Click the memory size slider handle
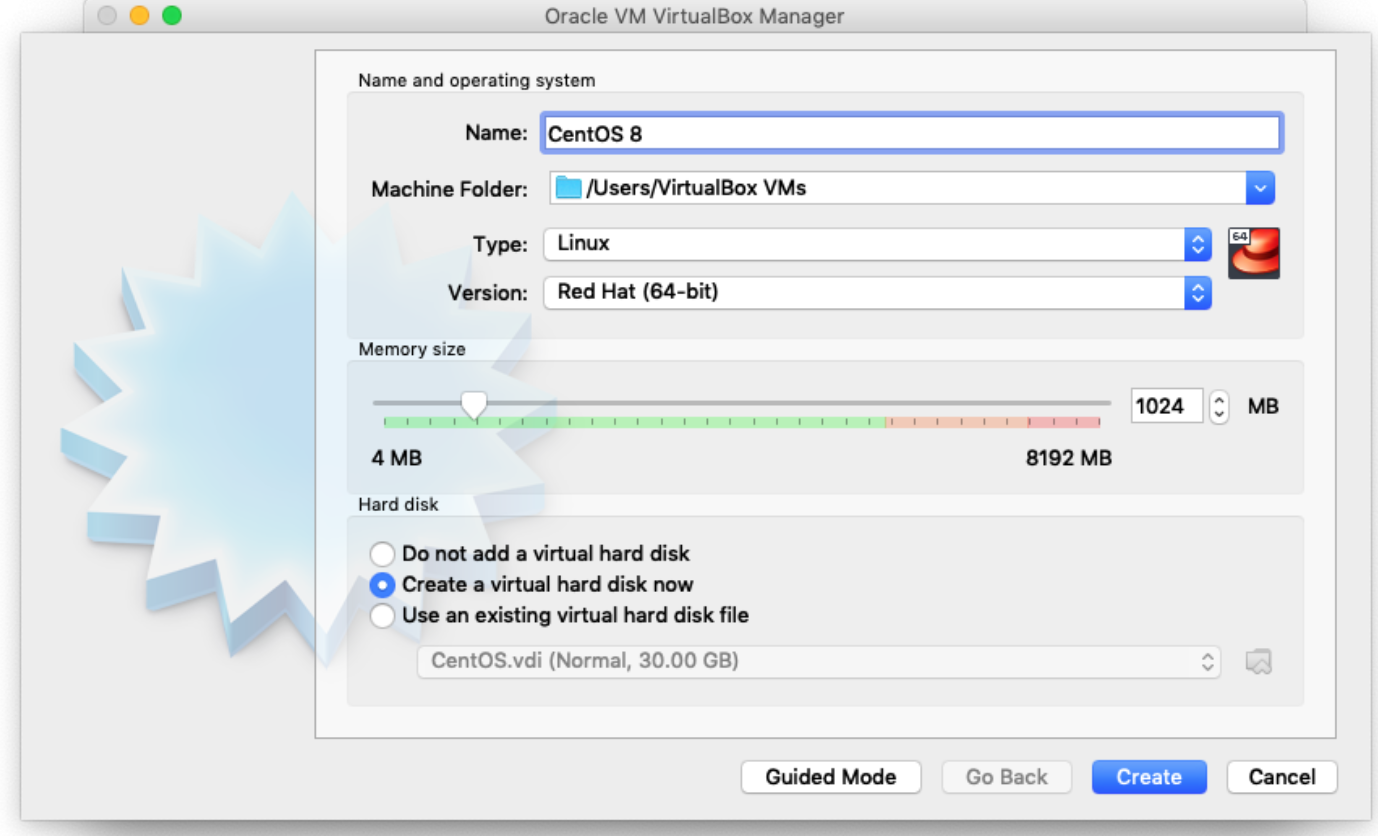 tap(474, 405)
